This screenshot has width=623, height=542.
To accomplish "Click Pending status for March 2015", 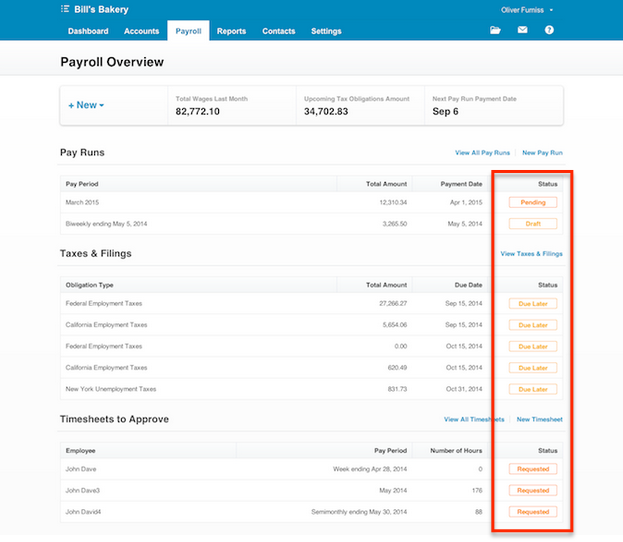I will point(533,202).
